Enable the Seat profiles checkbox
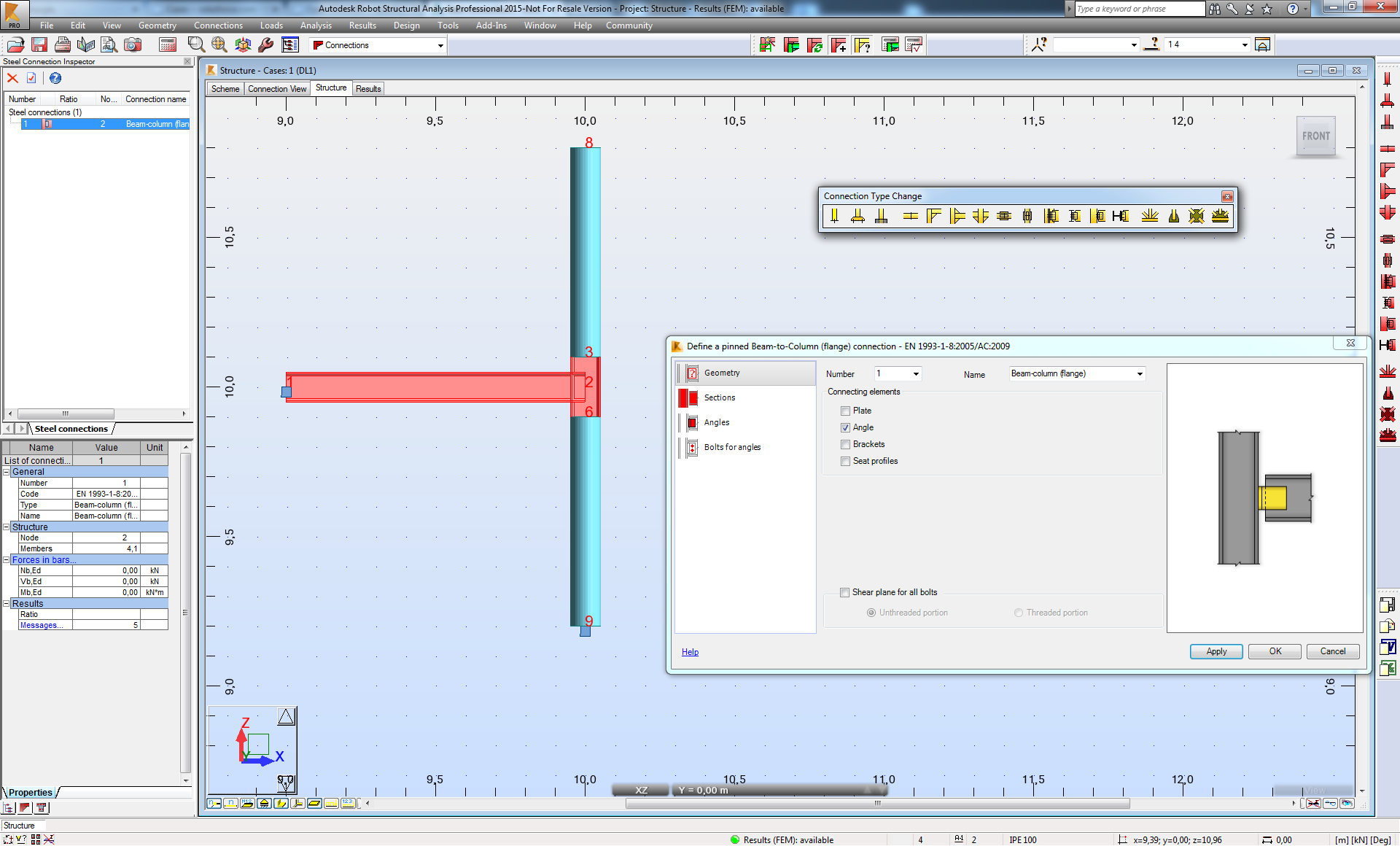Image resolution: width=1400 pixels, height=846 pixels. point(845,461)
